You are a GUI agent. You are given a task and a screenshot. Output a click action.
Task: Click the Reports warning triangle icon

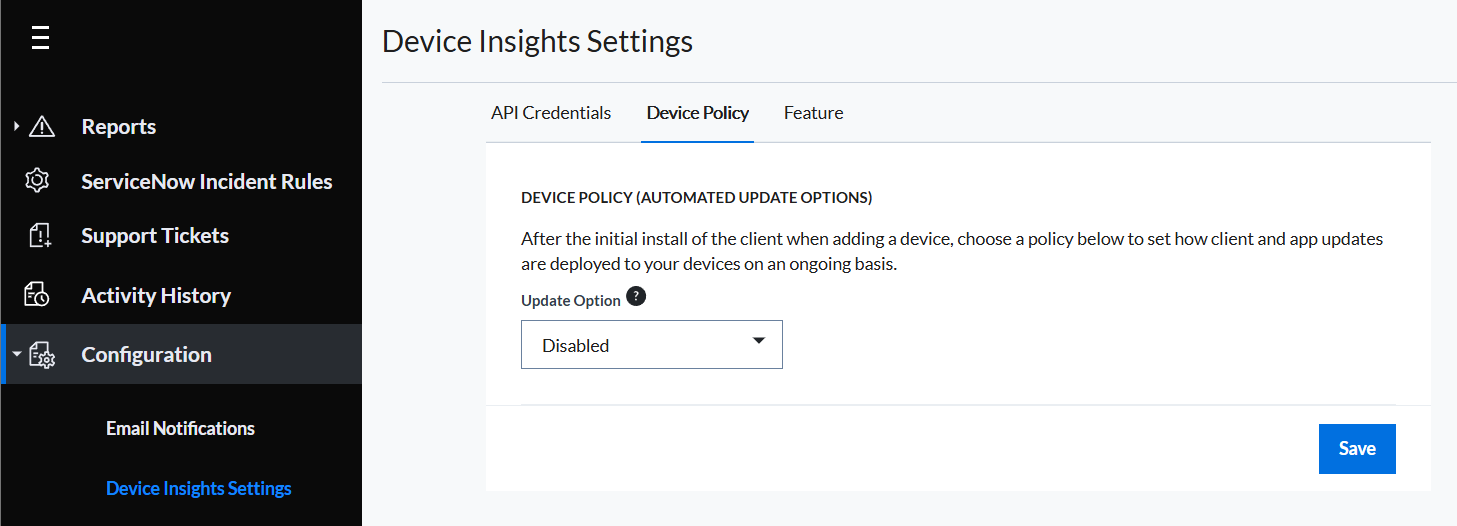tap(42, 127)
